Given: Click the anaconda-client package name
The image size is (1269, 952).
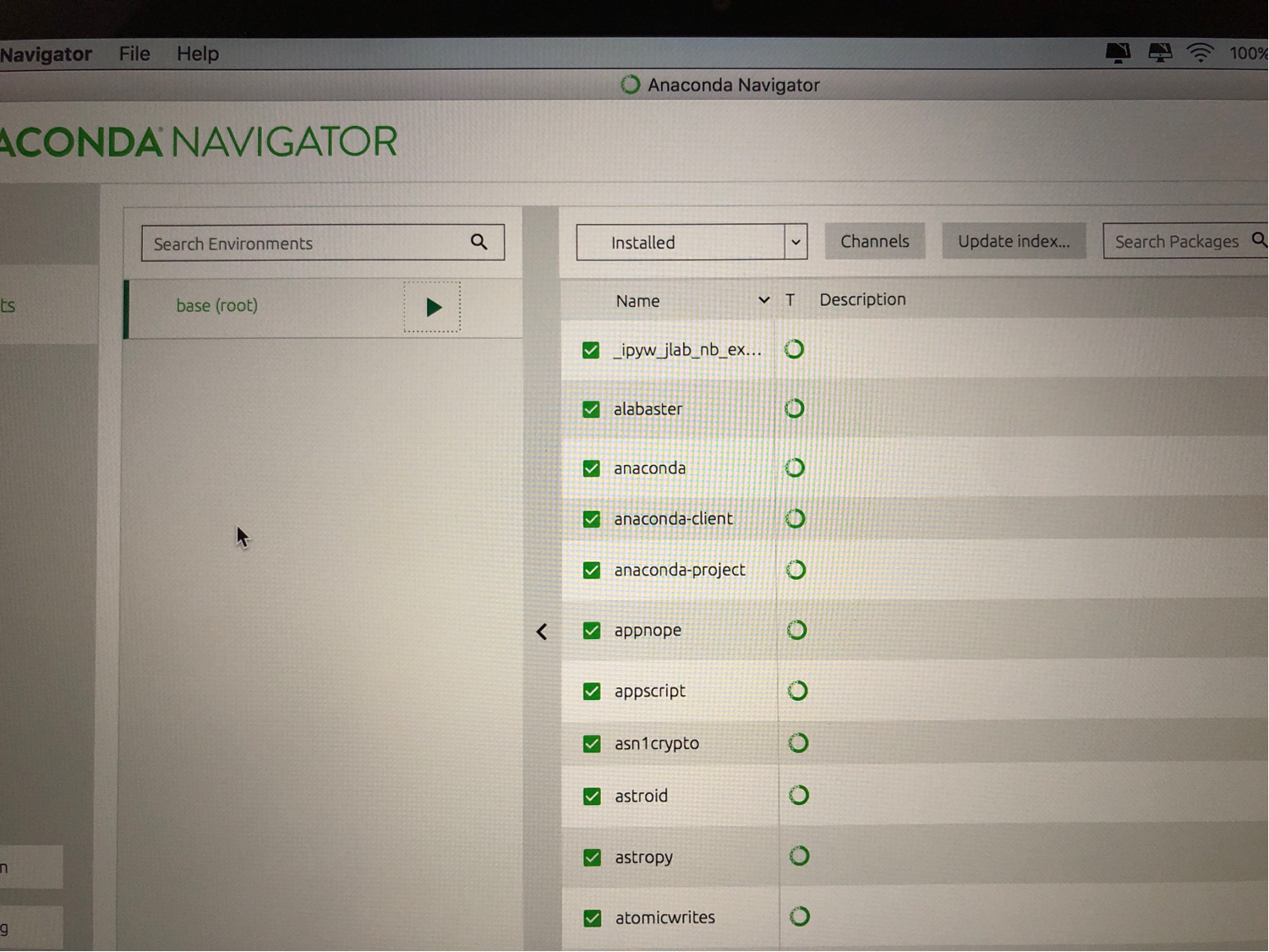Looking at the screenshot, I should [673, 518].
